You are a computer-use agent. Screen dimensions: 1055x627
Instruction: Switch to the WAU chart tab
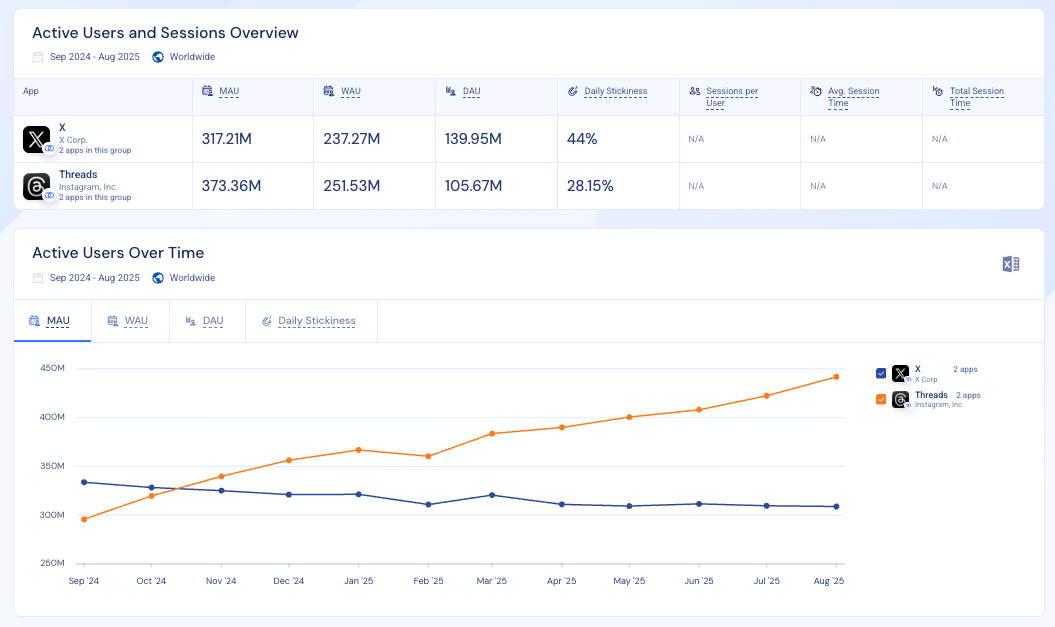point(130,321)
